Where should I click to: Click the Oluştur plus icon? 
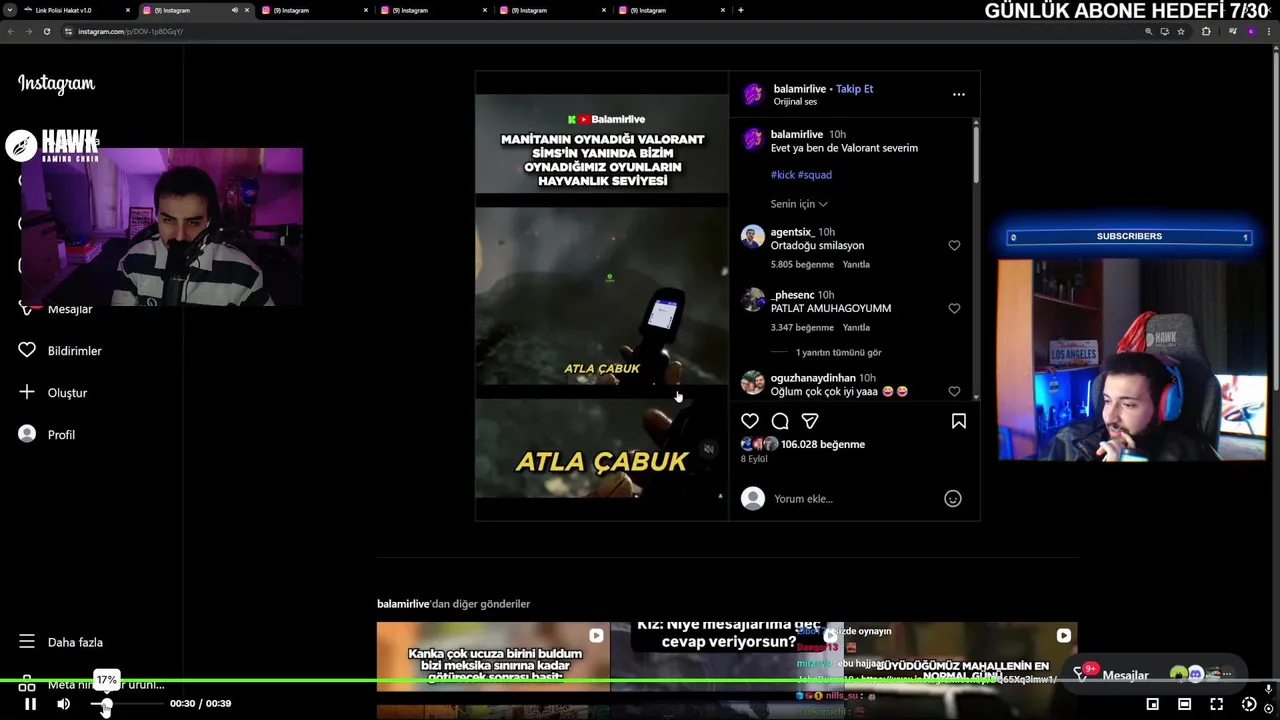click(27, 392)
